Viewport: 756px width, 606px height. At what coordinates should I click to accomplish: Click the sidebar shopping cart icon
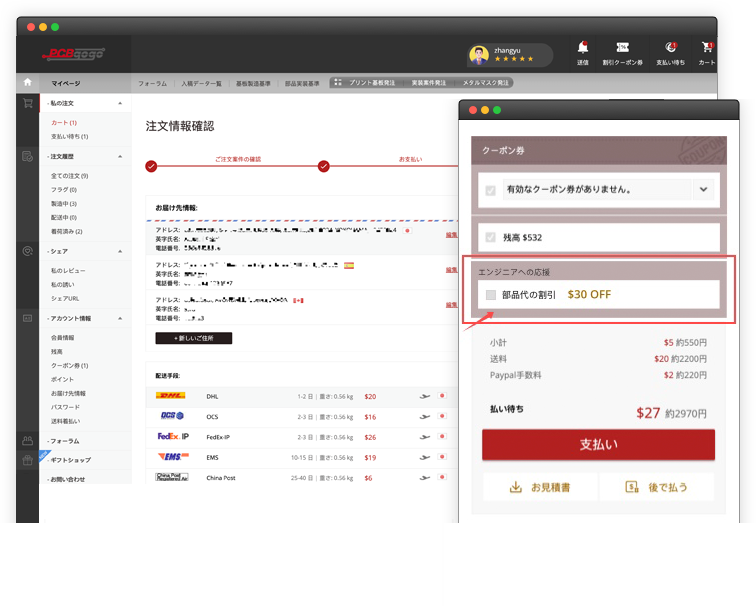27,103
